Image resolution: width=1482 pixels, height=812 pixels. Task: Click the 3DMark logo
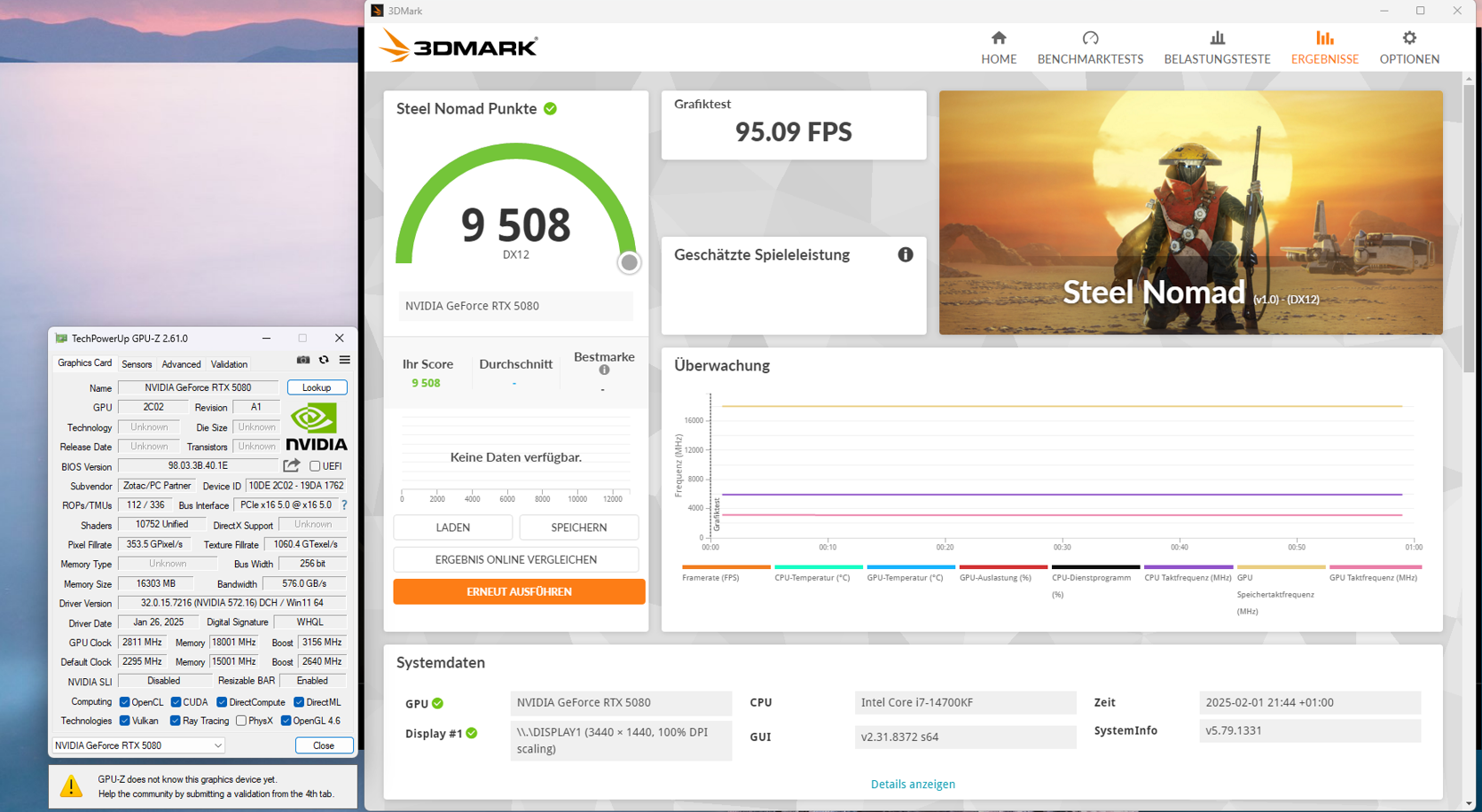point(459,46)
